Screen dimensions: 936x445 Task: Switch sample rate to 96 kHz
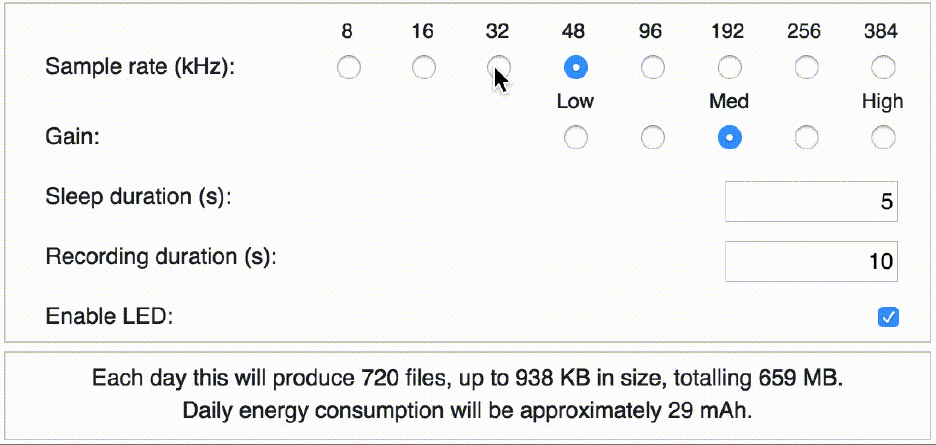point(652,68)
